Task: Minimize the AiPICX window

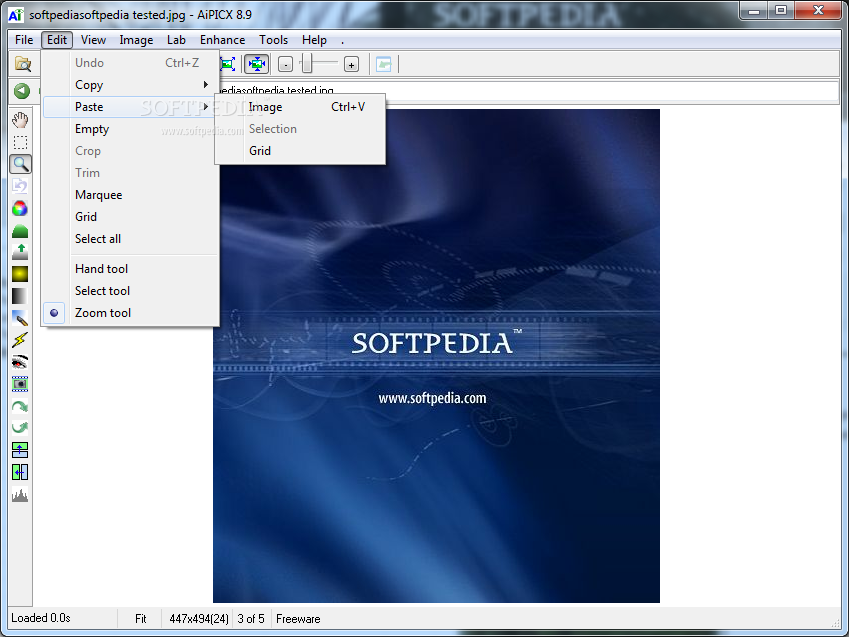Action: [754, 10]
